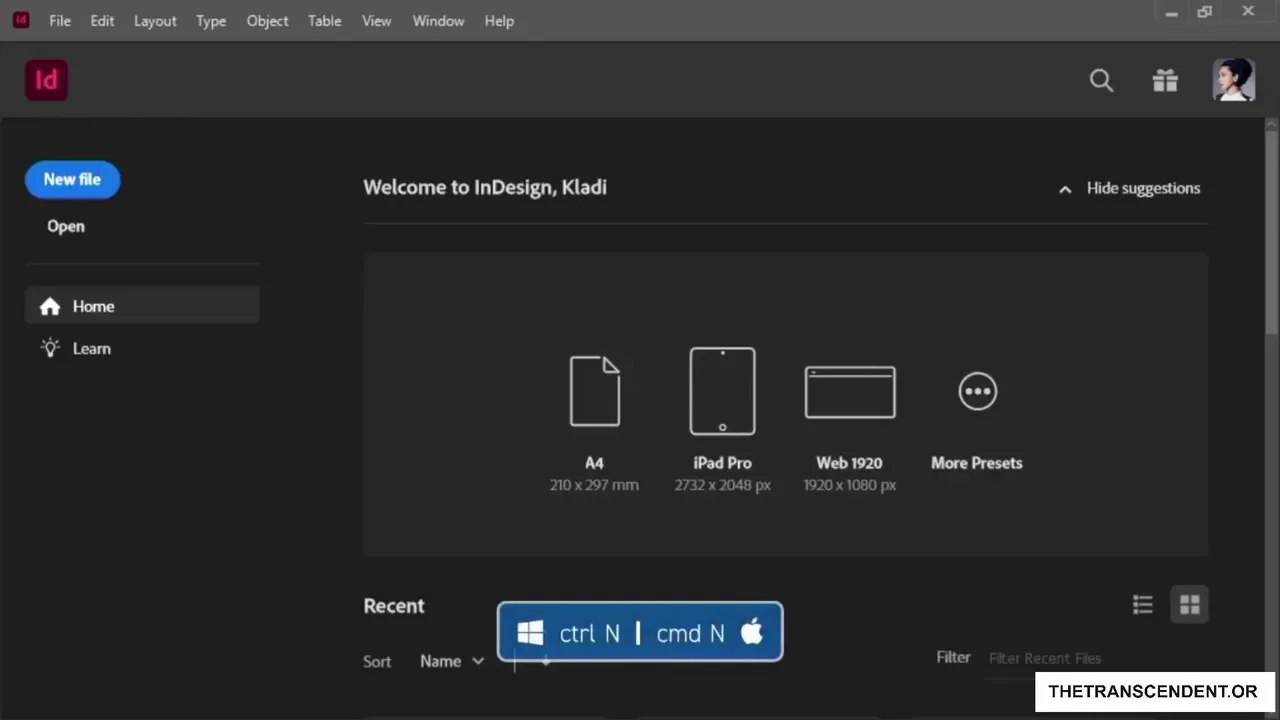The width and height of the screenshot is (1280, 720).
Task: Open the Object menu
Action: pyautogui.click(x=267, y=20)
